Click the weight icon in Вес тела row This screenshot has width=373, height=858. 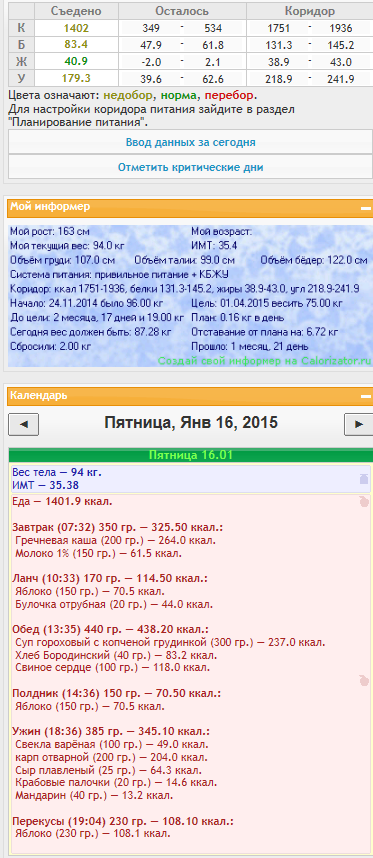pos(364,479)
